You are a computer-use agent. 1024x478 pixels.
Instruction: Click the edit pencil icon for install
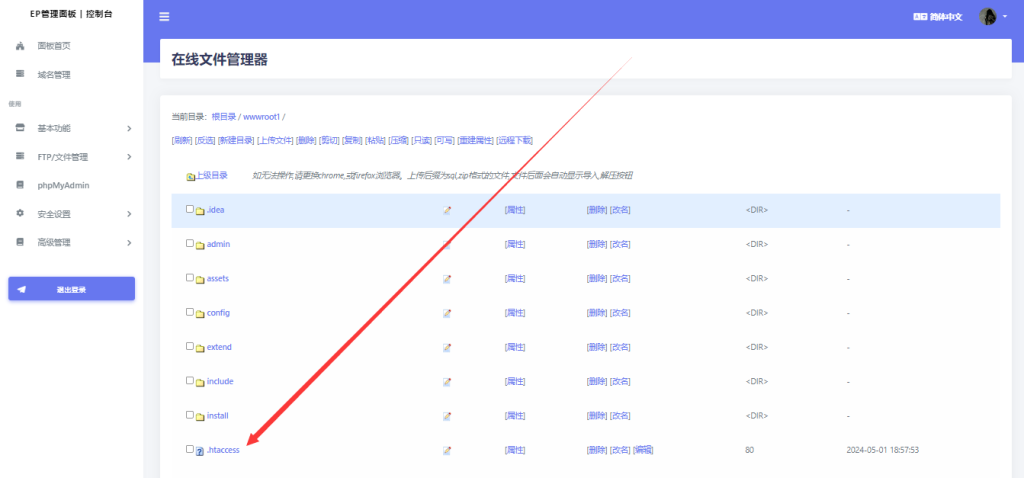tap(447, 416)
